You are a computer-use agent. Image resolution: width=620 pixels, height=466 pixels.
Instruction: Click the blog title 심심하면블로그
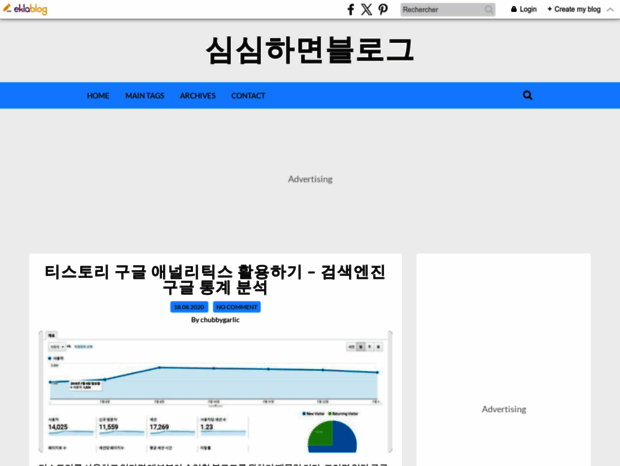tap(309, 50)
